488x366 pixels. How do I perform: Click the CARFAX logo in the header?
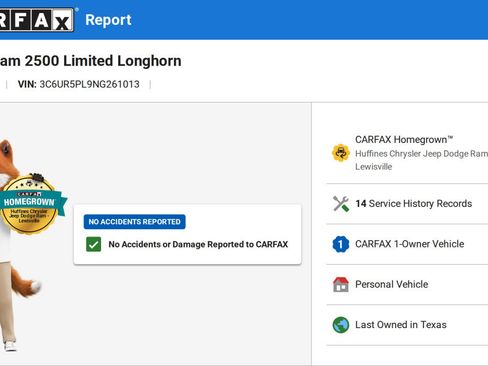[37, 20]
